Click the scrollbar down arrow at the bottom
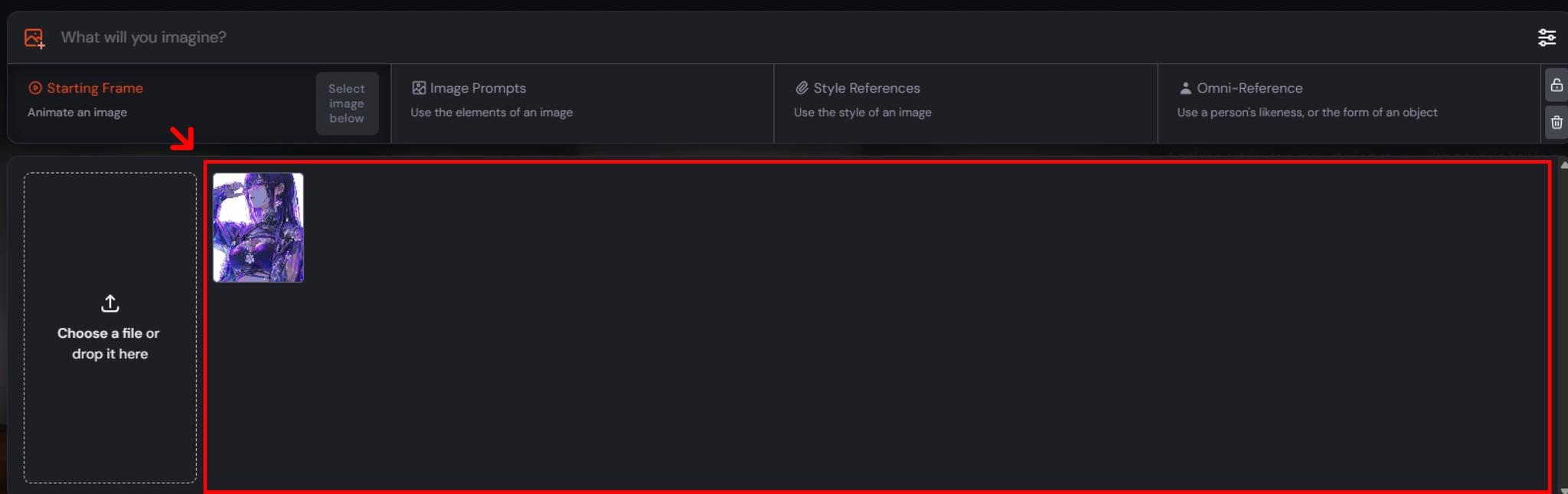The width and height of the screenshot is (1568, 494). pos(1563,490)
